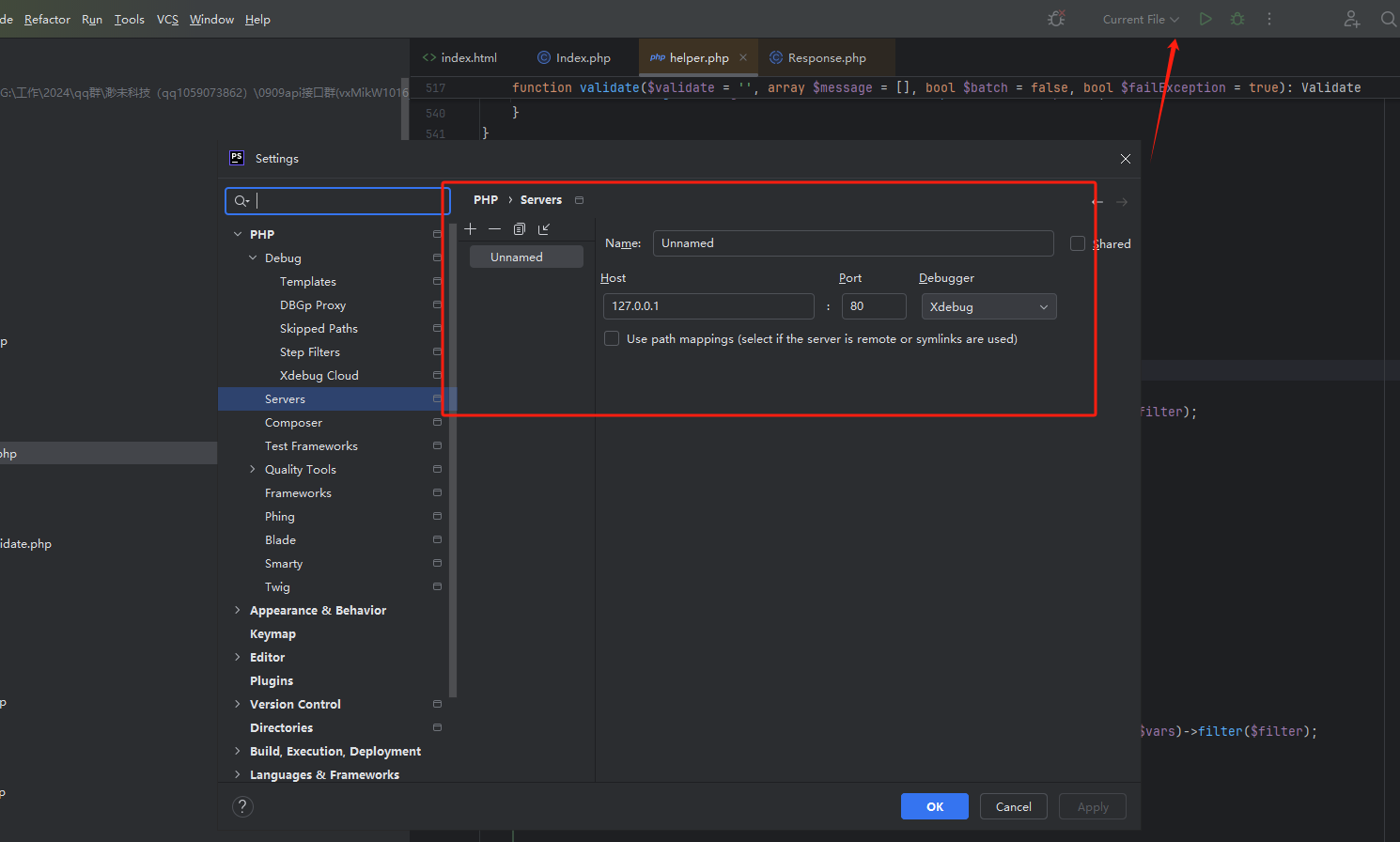The image size is (1400, 842).
Task: Enable the Use path mappings checkbox
Action: [612, 338]
